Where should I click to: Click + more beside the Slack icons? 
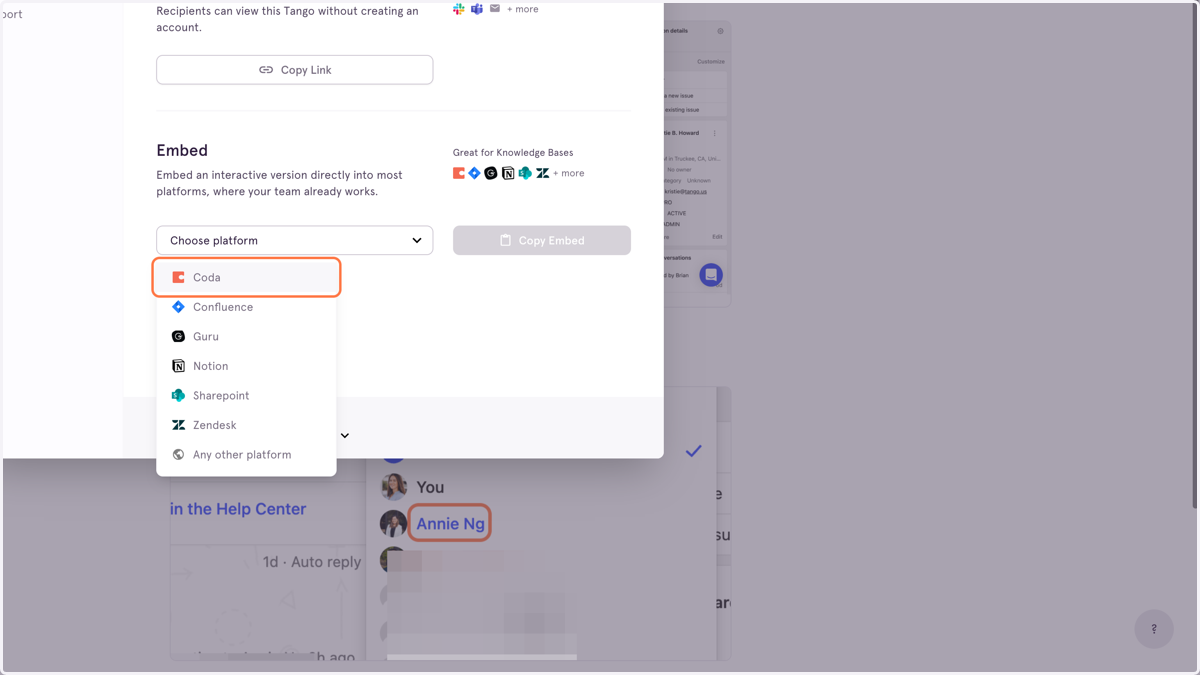(522, 9)
